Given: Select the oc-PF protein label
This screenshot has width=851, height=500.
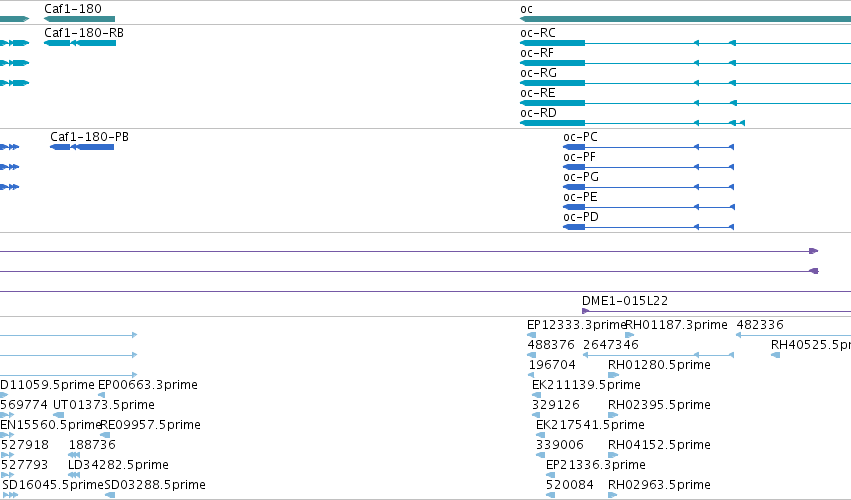Looking at the screenshot, I should pos(580,157).
